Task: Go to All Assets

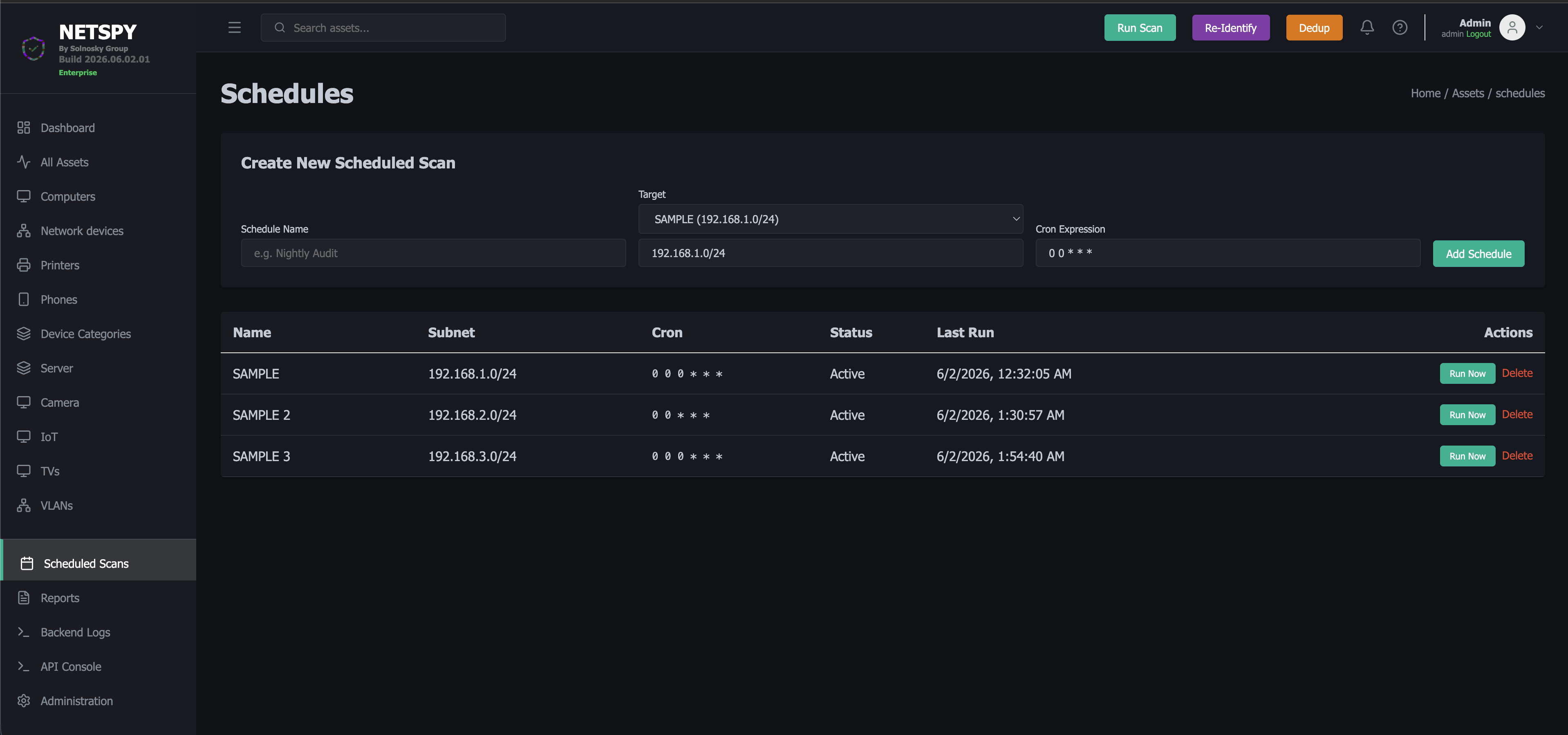Action: click(99, 162)
